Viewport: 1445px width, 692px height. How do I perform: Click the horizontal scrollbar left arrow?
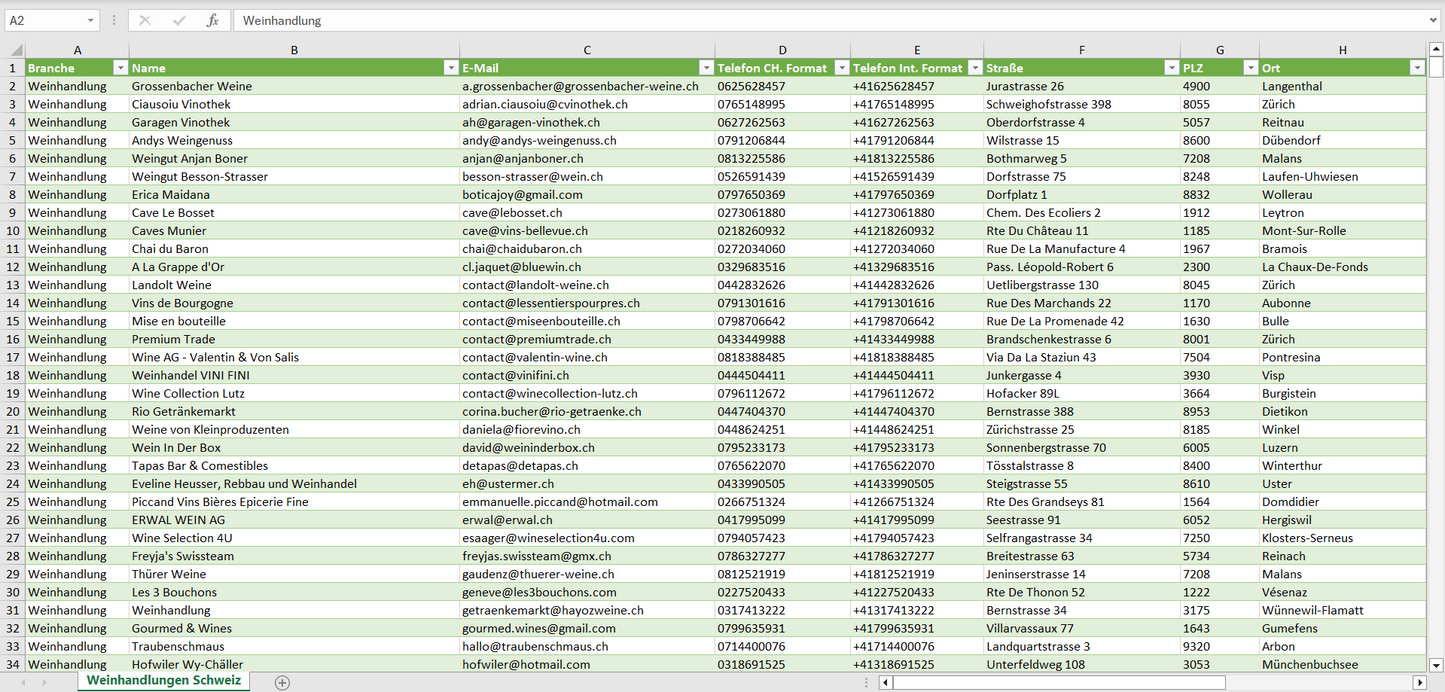[885, 682]
